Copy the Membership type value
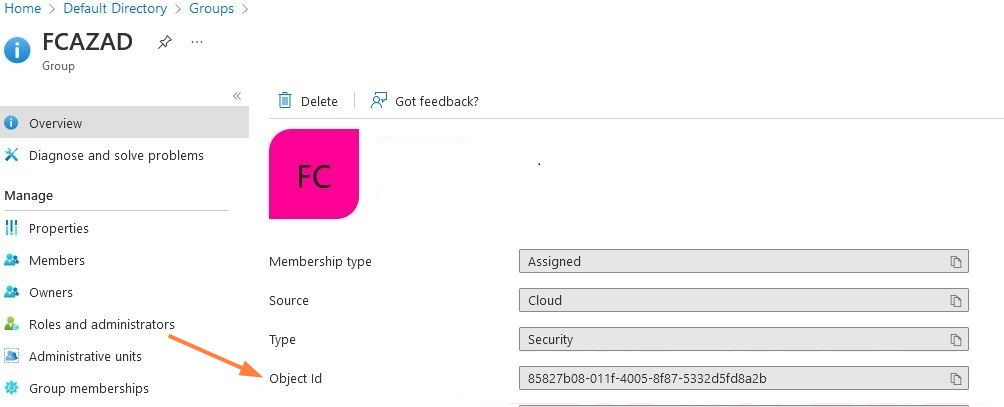 [x=956, y=262]
